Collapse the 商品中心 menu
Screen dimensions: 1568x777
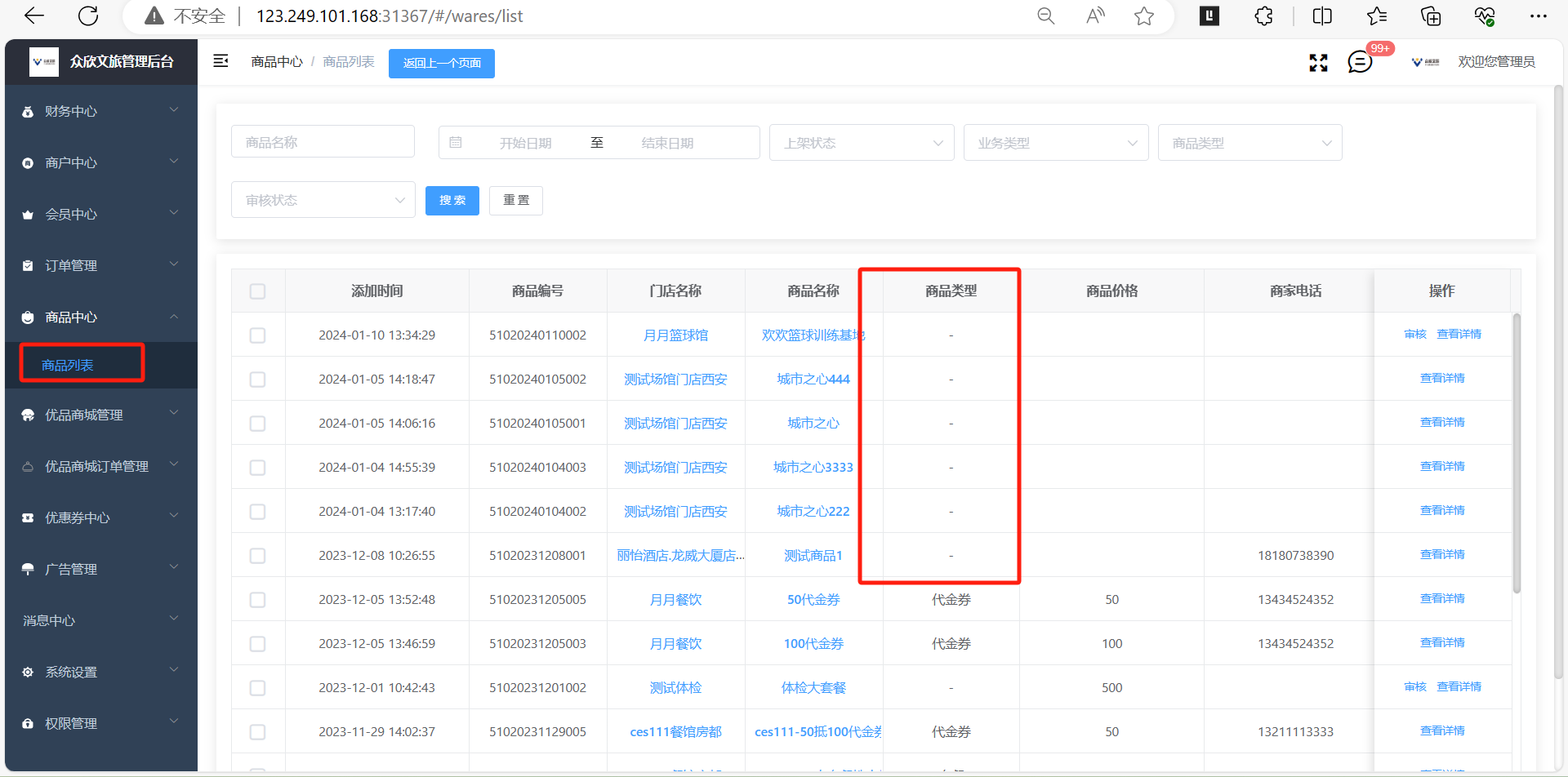click(174, 317)
